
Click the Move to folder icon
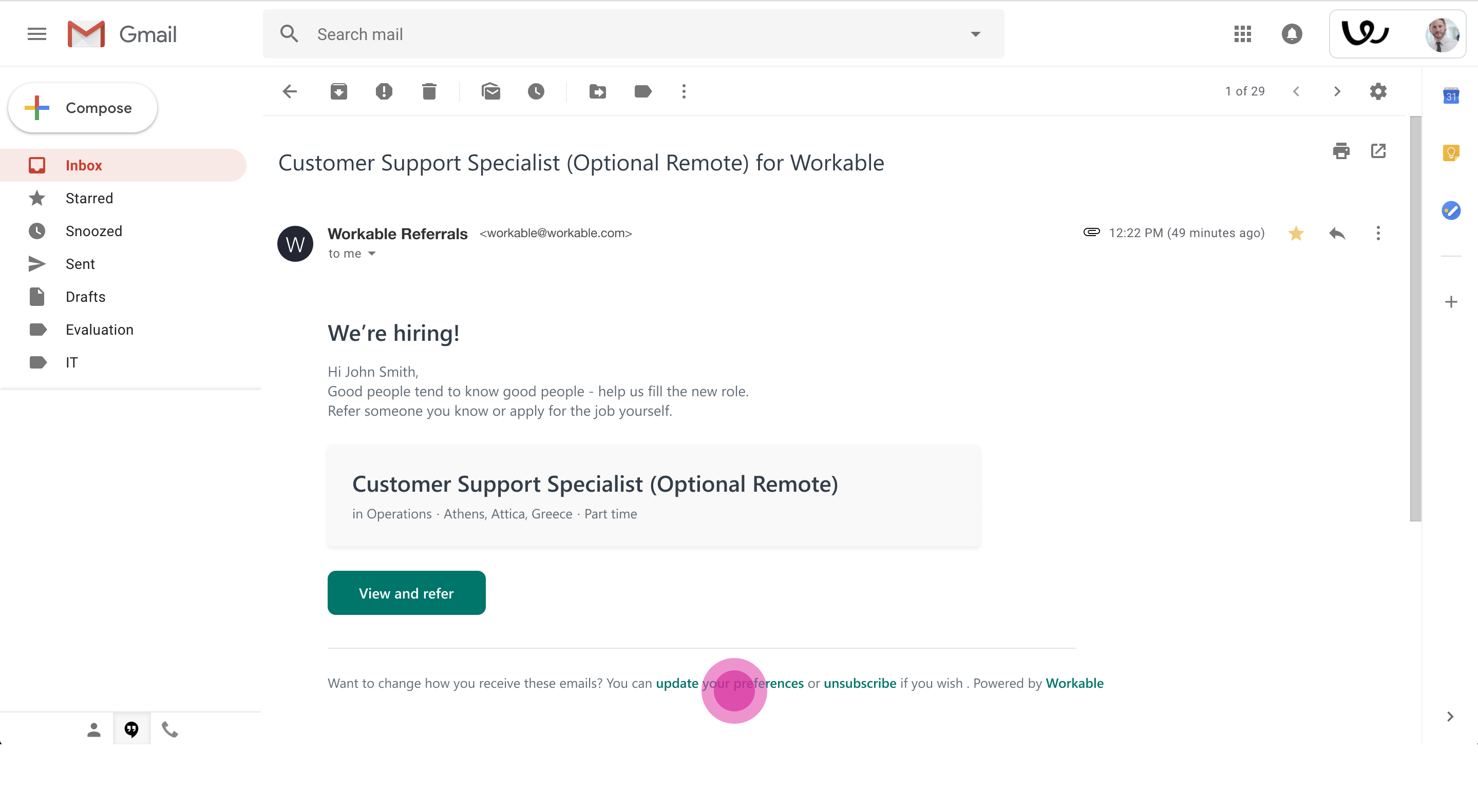(x=597, y=91)
